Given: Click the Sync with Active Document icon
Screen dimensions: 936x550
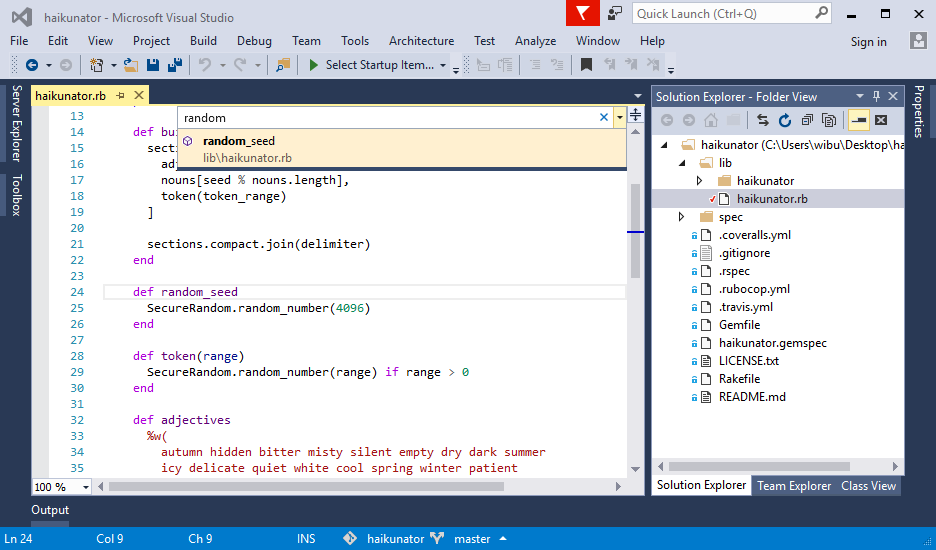Looking at the screenshot, I should pyautogui.click(x=763, y=120).
